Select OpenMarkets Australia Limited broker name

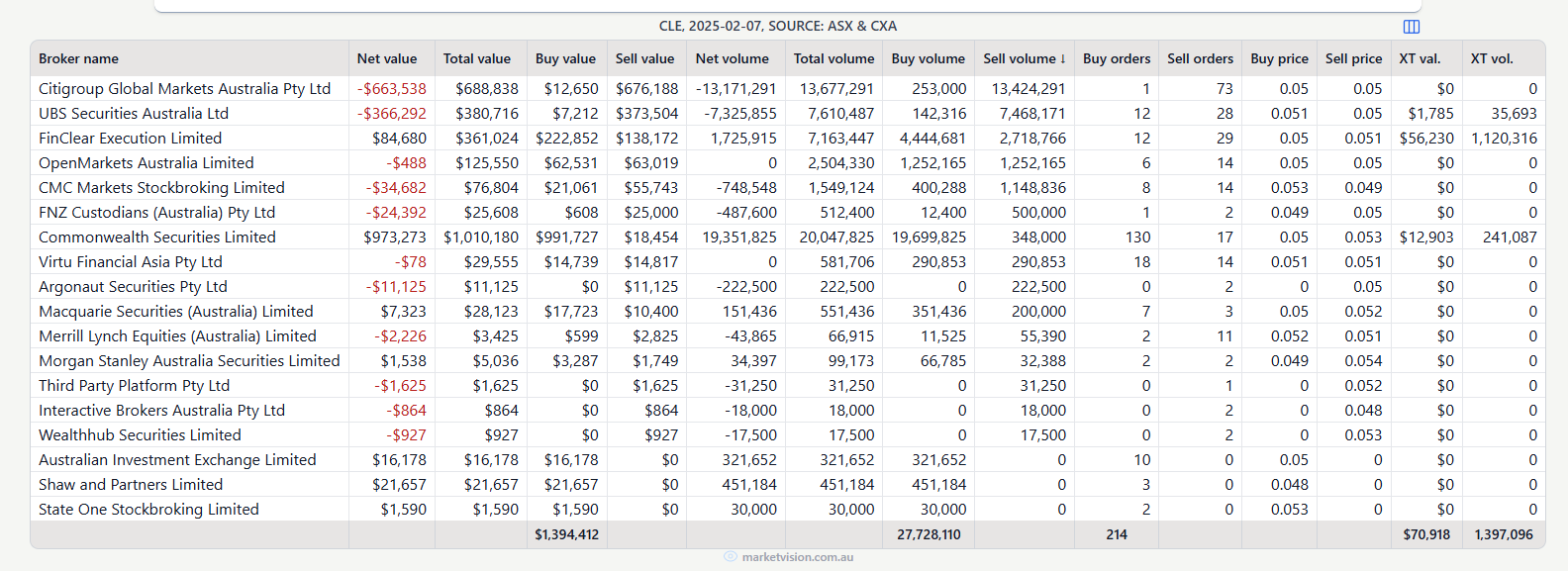pyautogui.click(x=147, y=163)
